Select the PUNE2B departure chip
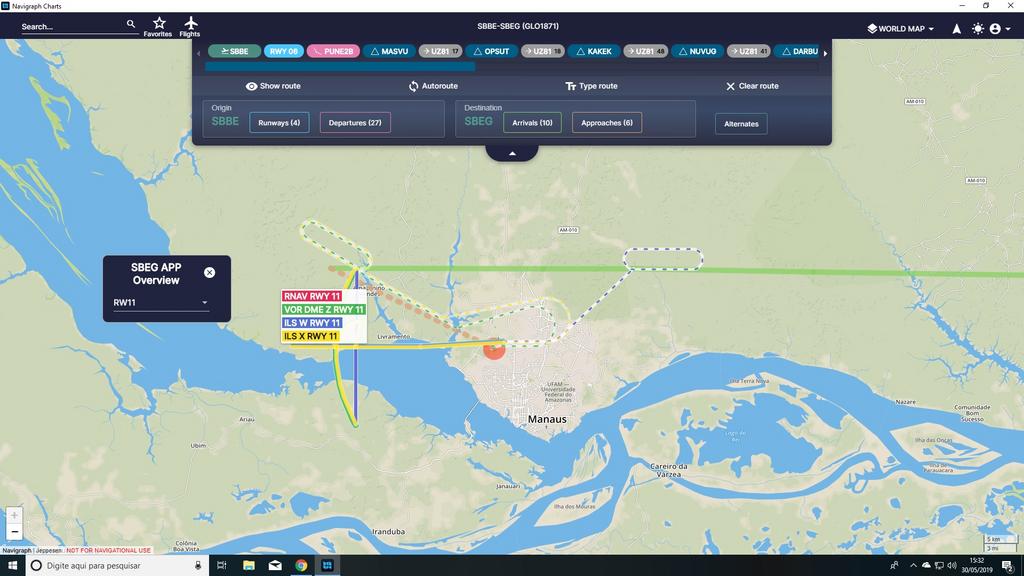1024x576 pixels. (x=333, y=51)
